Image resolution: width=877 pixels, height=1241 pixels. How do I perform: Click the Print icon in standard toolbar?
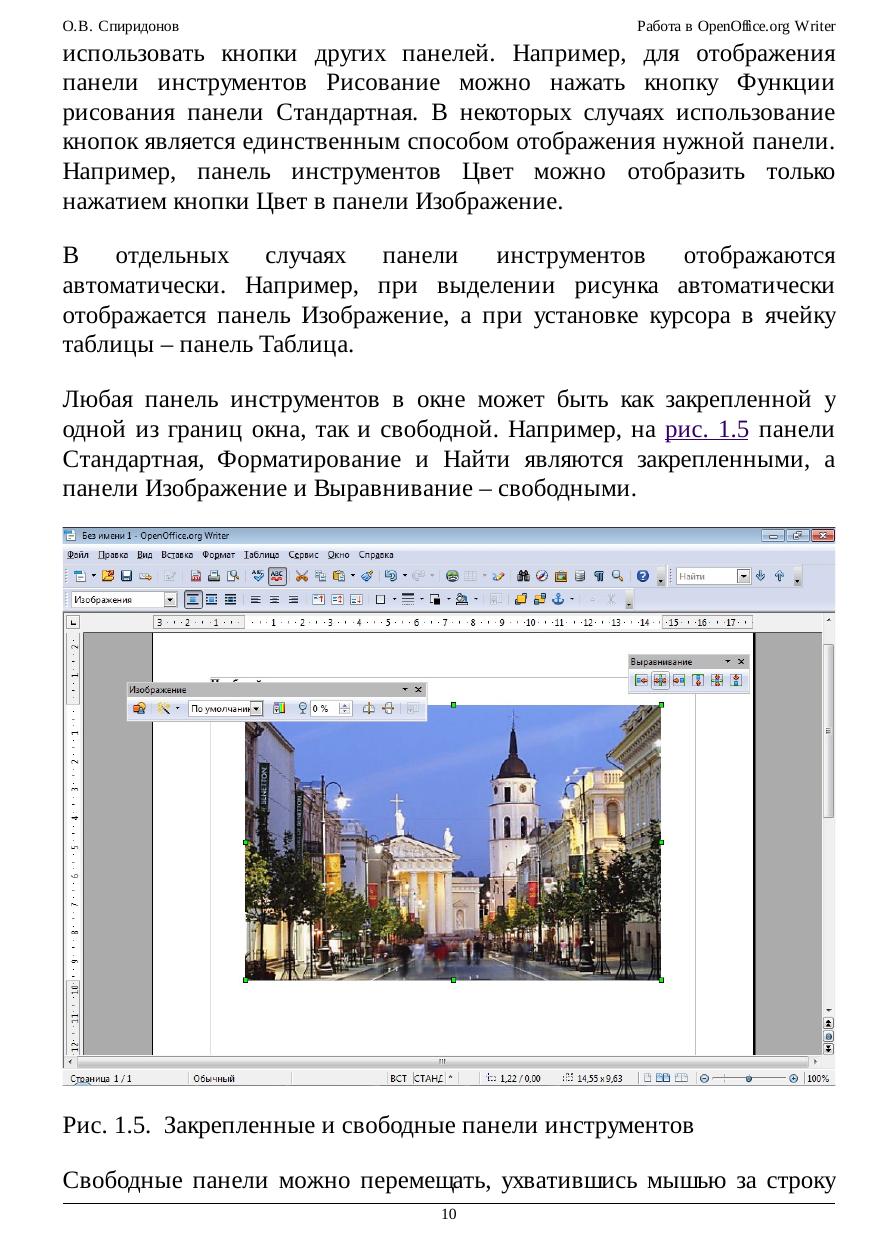(215, 576)
